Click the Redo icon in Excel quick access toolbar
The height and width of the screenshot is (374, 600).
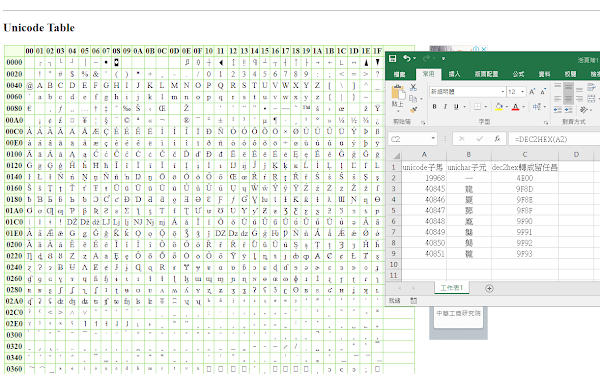[x=427, y=59]
